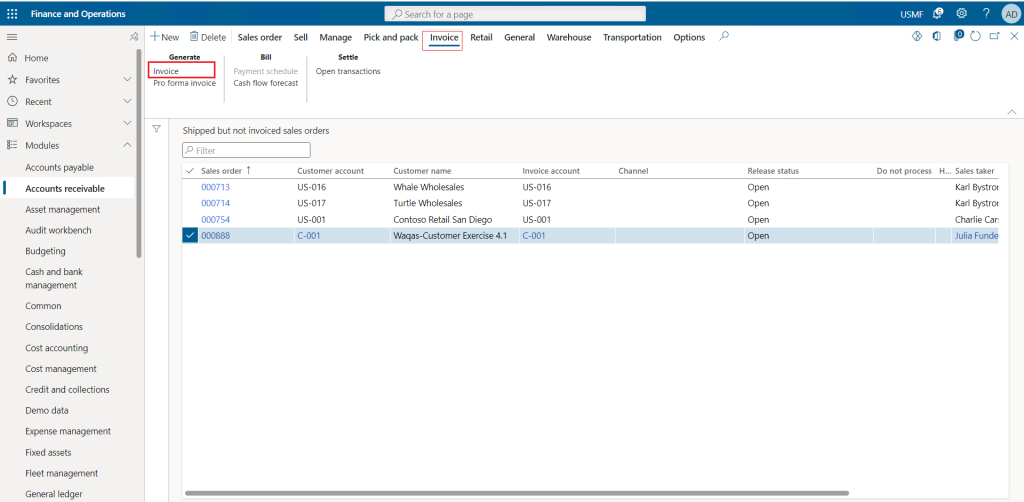Click the horizontal grid scrollbar
Screen dimensions: 1024x502
(517, 493)
